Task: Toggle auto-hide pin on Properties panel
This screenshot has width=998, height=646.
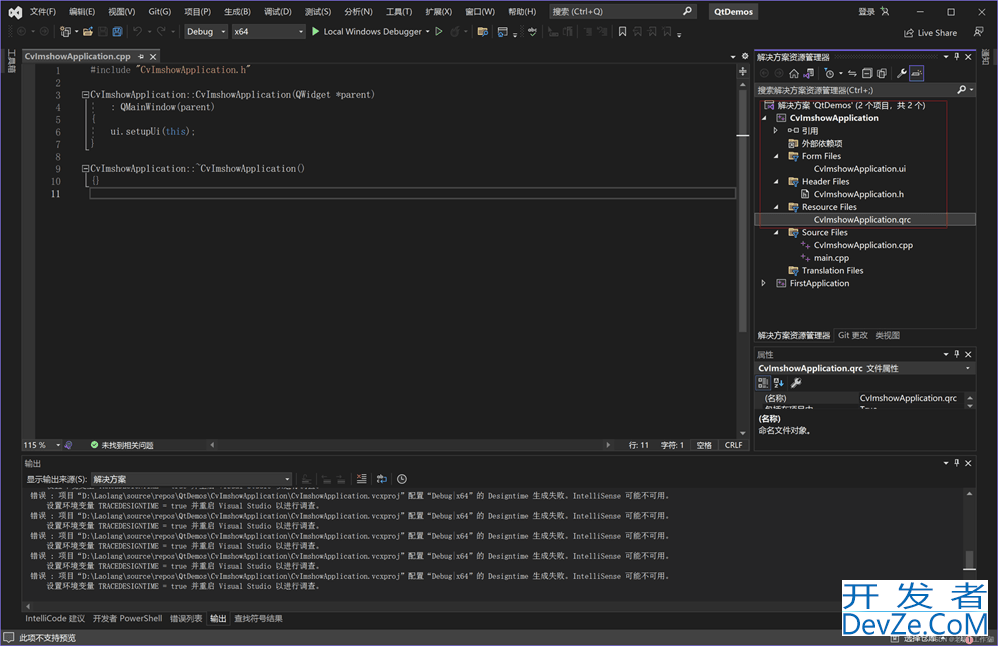Action: click(957, 354)
